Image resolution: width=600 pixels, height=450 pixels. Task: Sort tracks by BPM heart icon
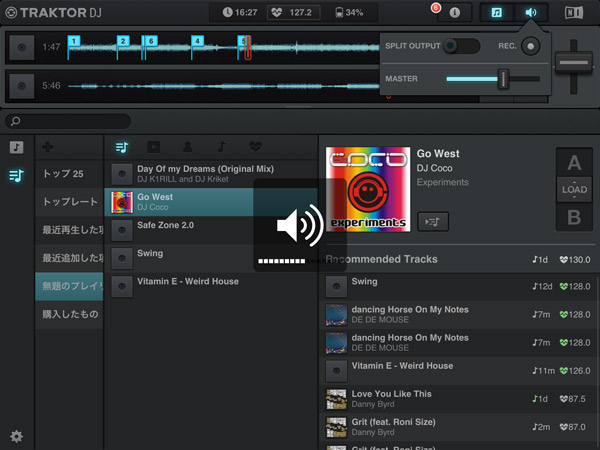pyautogui.click(x=255, y=147)
